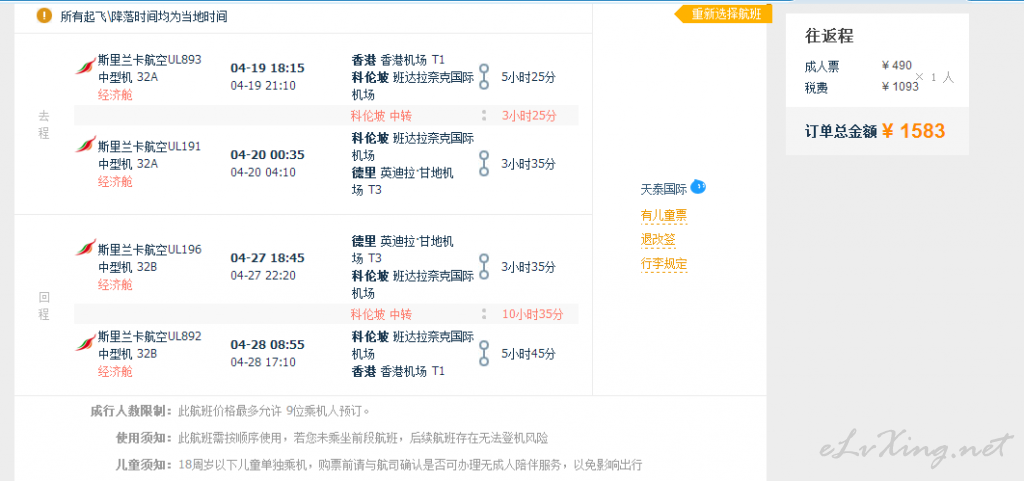Image resolution: width=1024 pixels, height=481 pixels.
Task: Click 香港机场 T1 on the UL893 row
Action: tap(413, 59)
